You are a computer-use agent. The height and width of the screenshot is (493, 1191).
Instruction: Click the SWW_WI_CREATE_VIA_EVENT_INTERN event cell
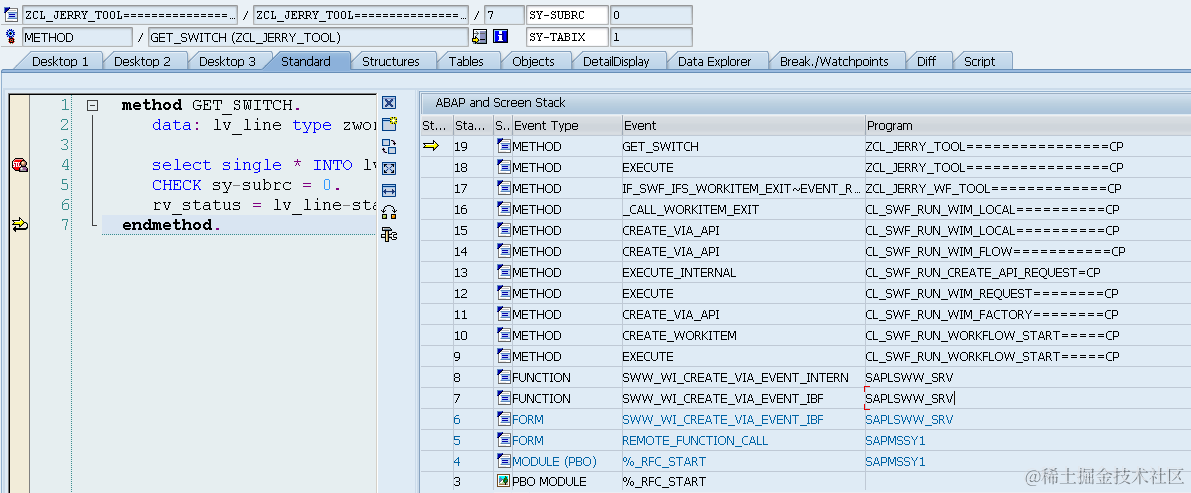(x=743, y=377)
